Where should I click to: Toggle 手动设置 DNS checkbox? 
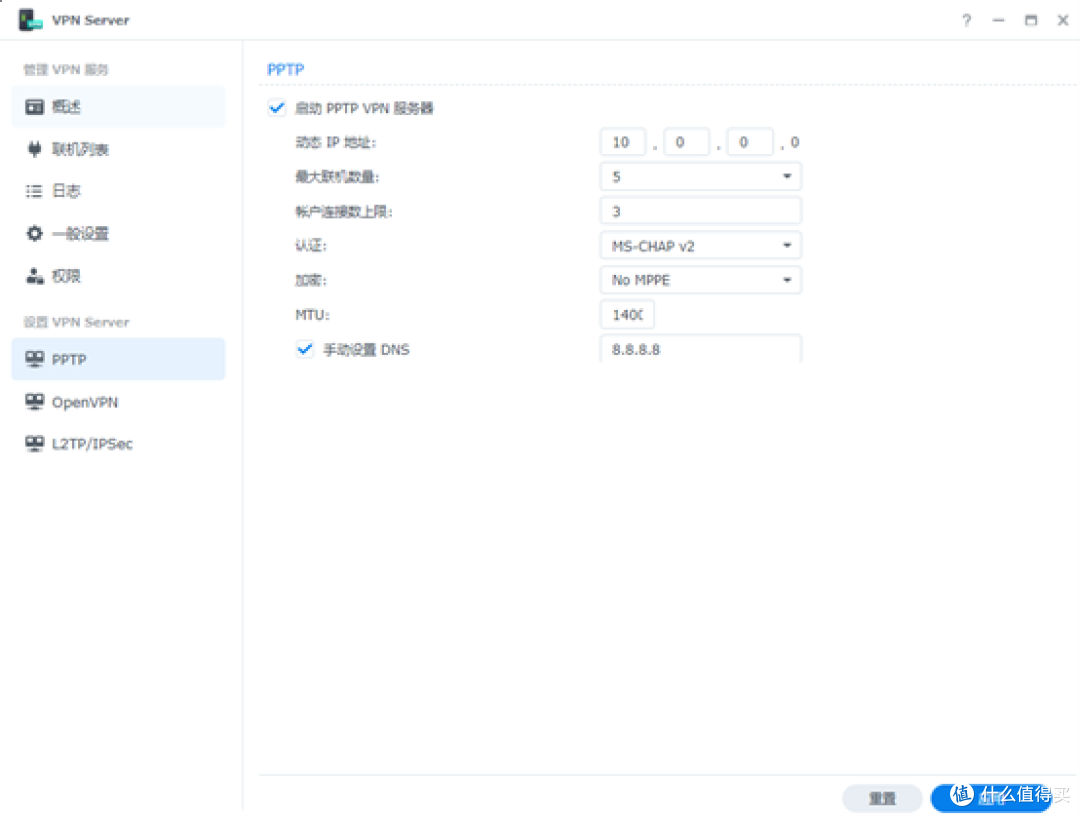(x=304, y=349)
